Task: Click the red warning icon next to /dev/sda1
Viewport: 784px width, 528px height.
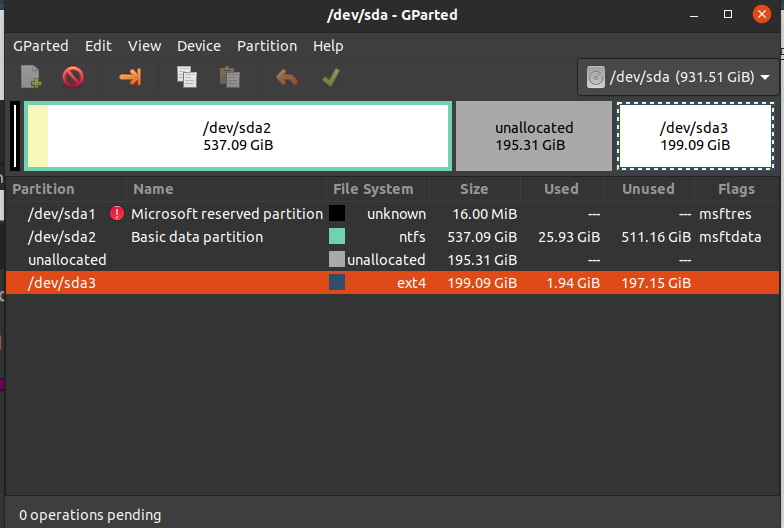Action: (117, 214)
